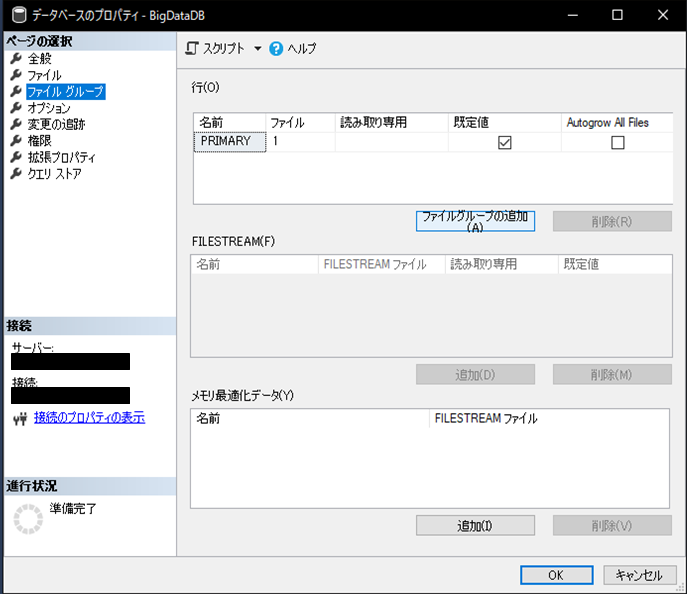Toggle 既定値 checkbox for PRIMARY
687x594 pixels.
[505, 142]
